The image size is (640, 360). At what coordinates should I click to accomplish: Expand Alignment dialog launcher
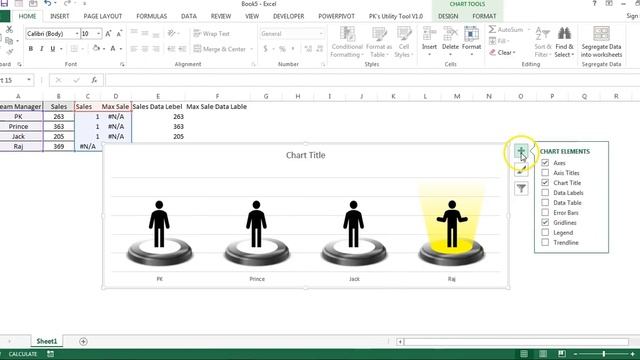pyautogui.click(x=253, y=64)
